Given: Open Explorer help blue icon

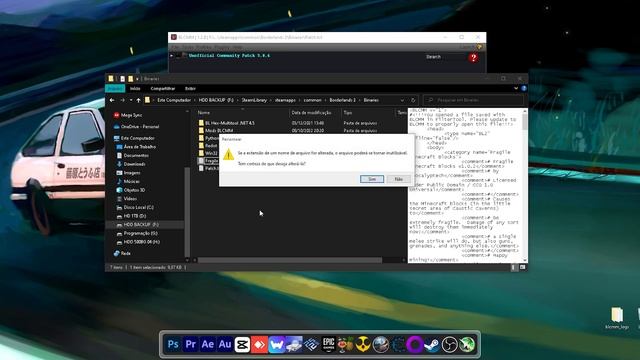Looking at the screenshot, I should tap(524, 88).
